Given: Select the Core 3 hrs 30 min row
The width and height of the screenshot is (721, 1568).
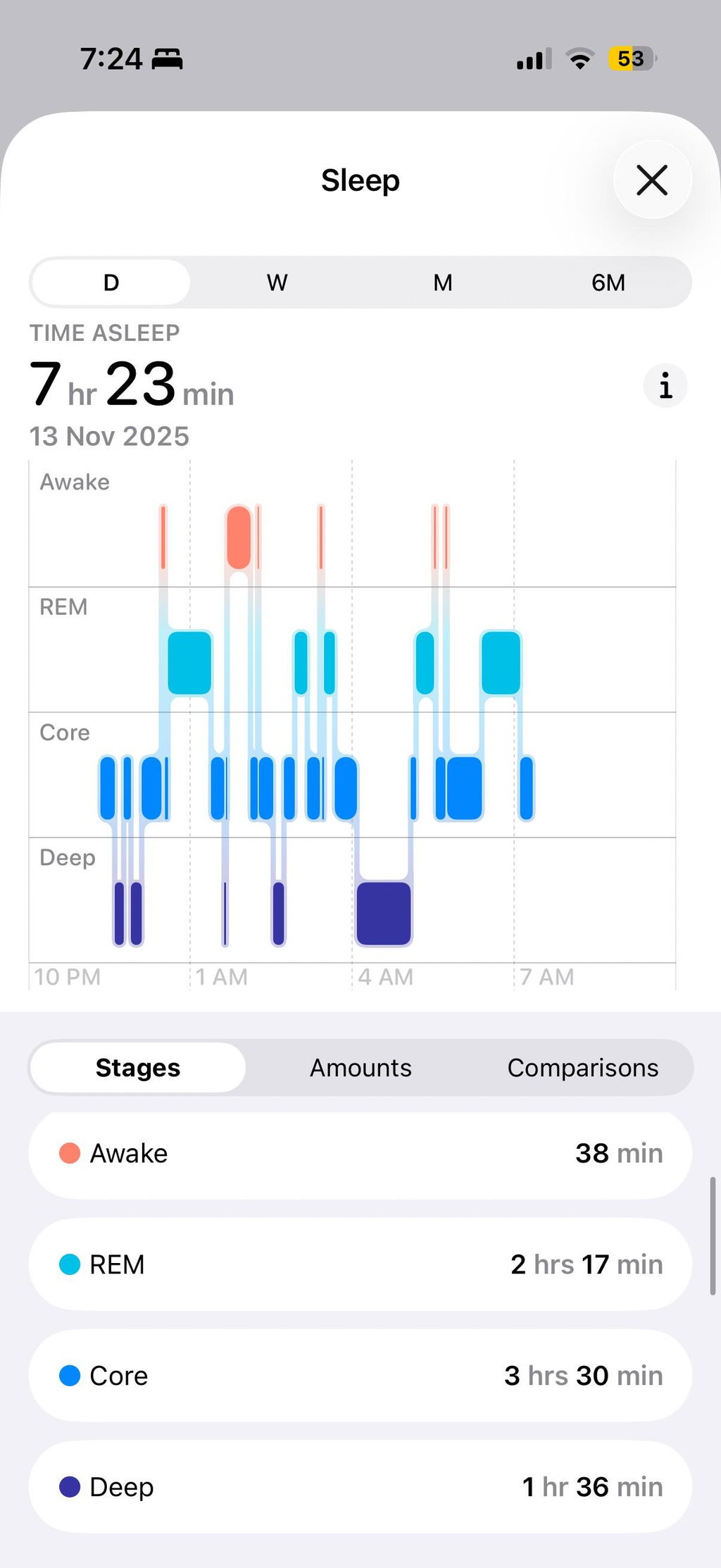Looking at the screenshot, I should click(360, 1376).
